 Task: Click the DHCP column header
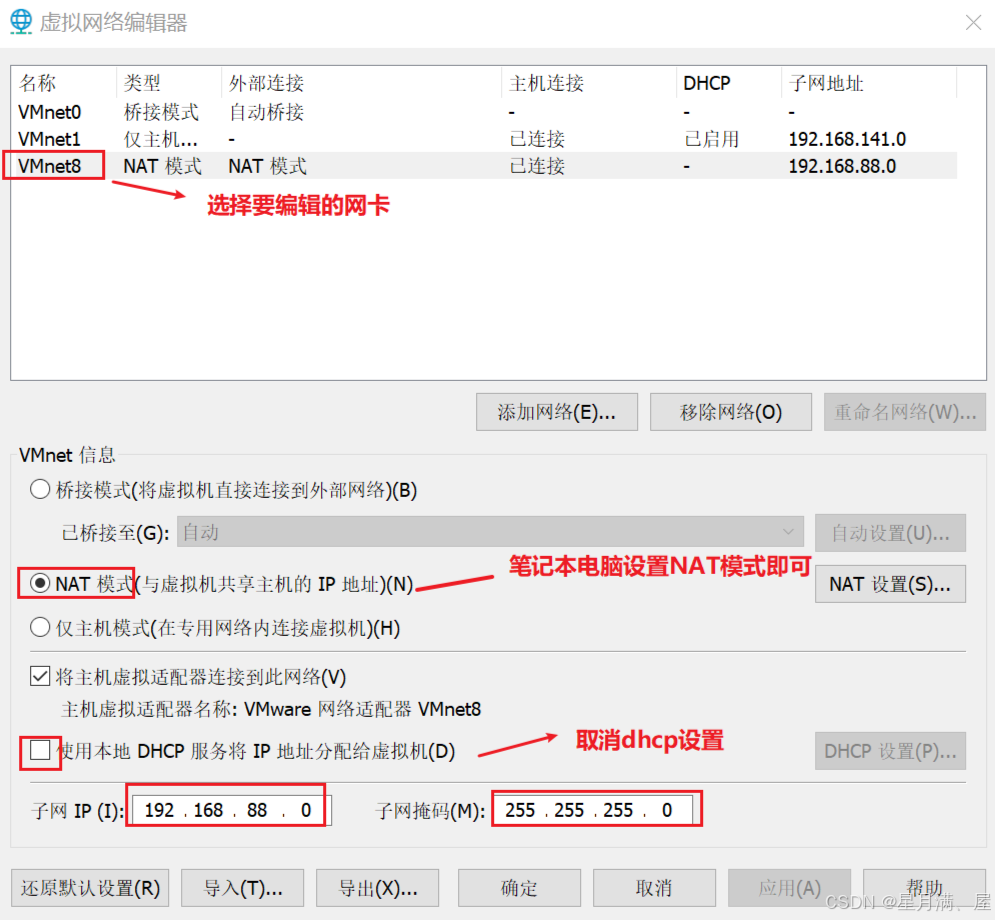point(728,83)
